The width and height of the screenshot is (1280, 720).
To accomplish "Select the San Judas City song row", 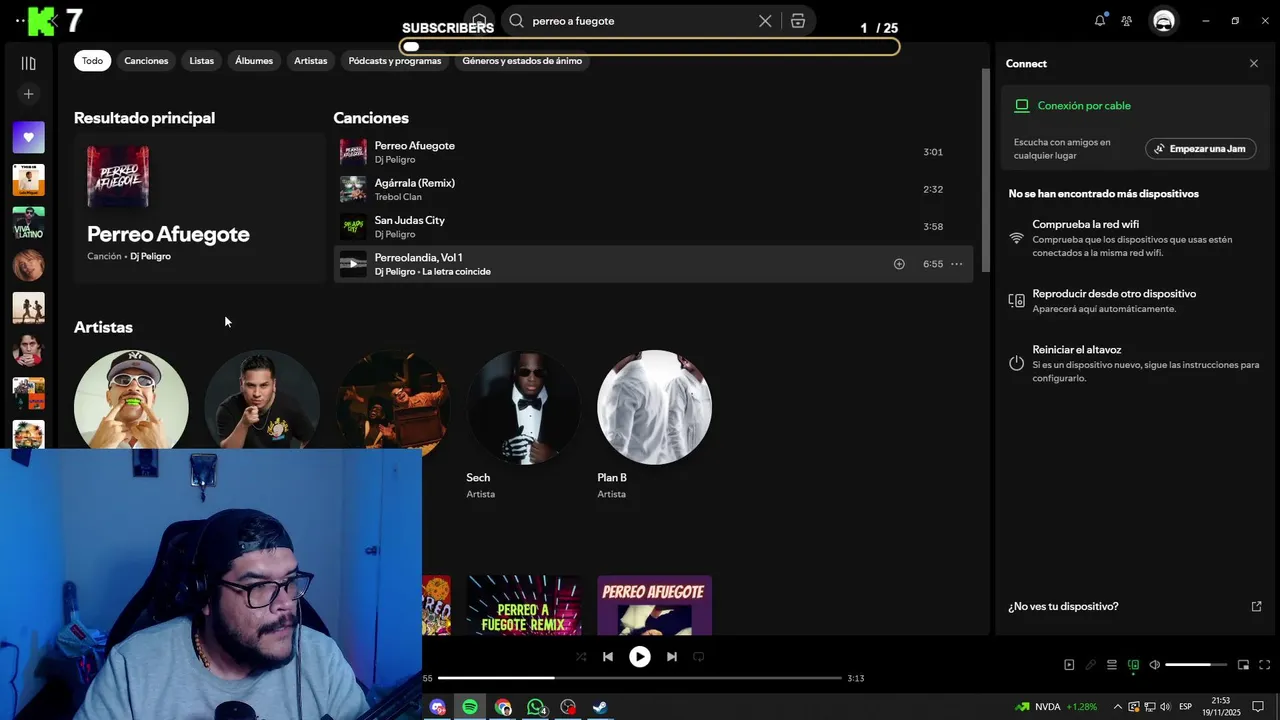I will point(653,226).
